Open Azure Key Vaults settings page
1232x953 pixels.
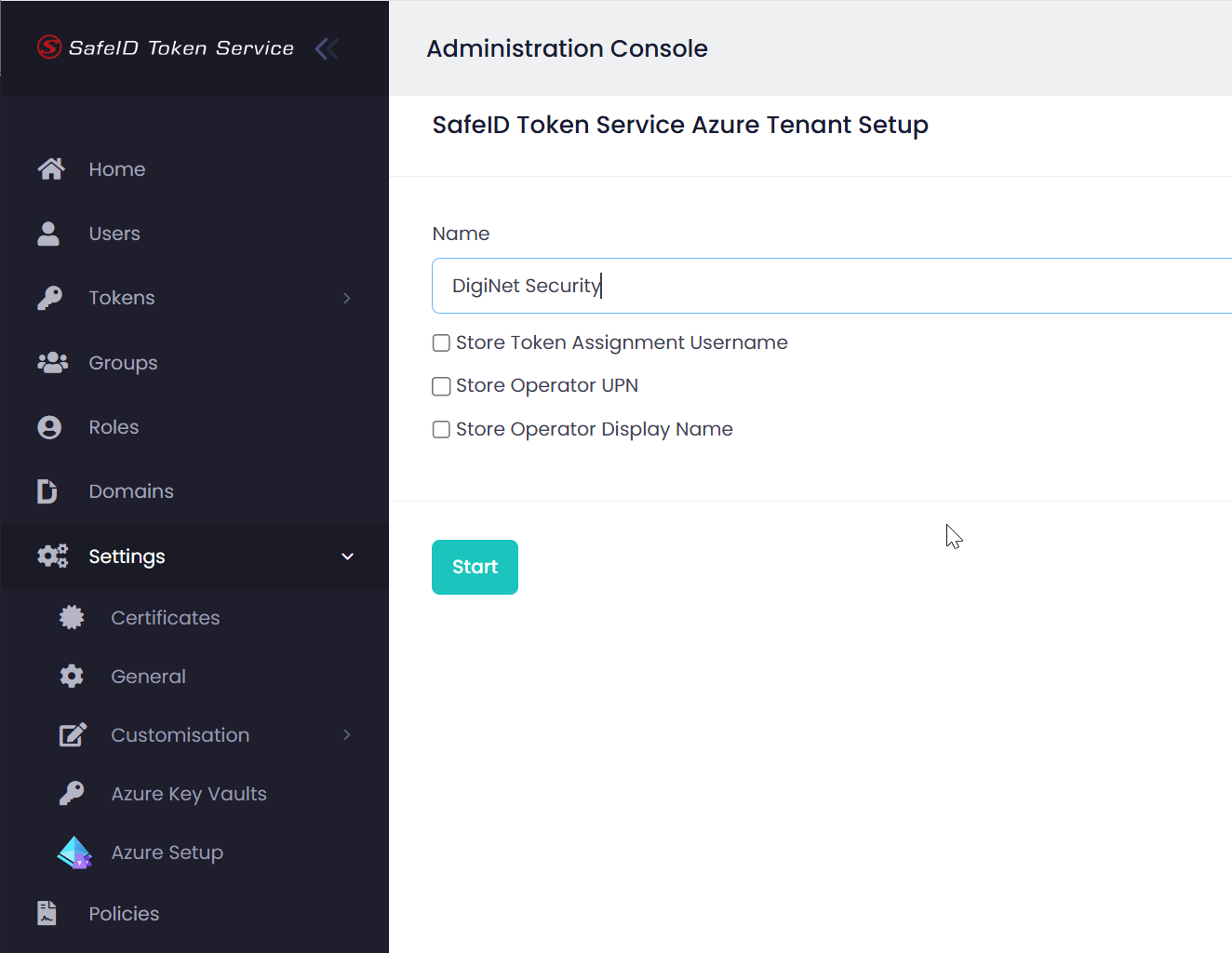tap(189, 794)
